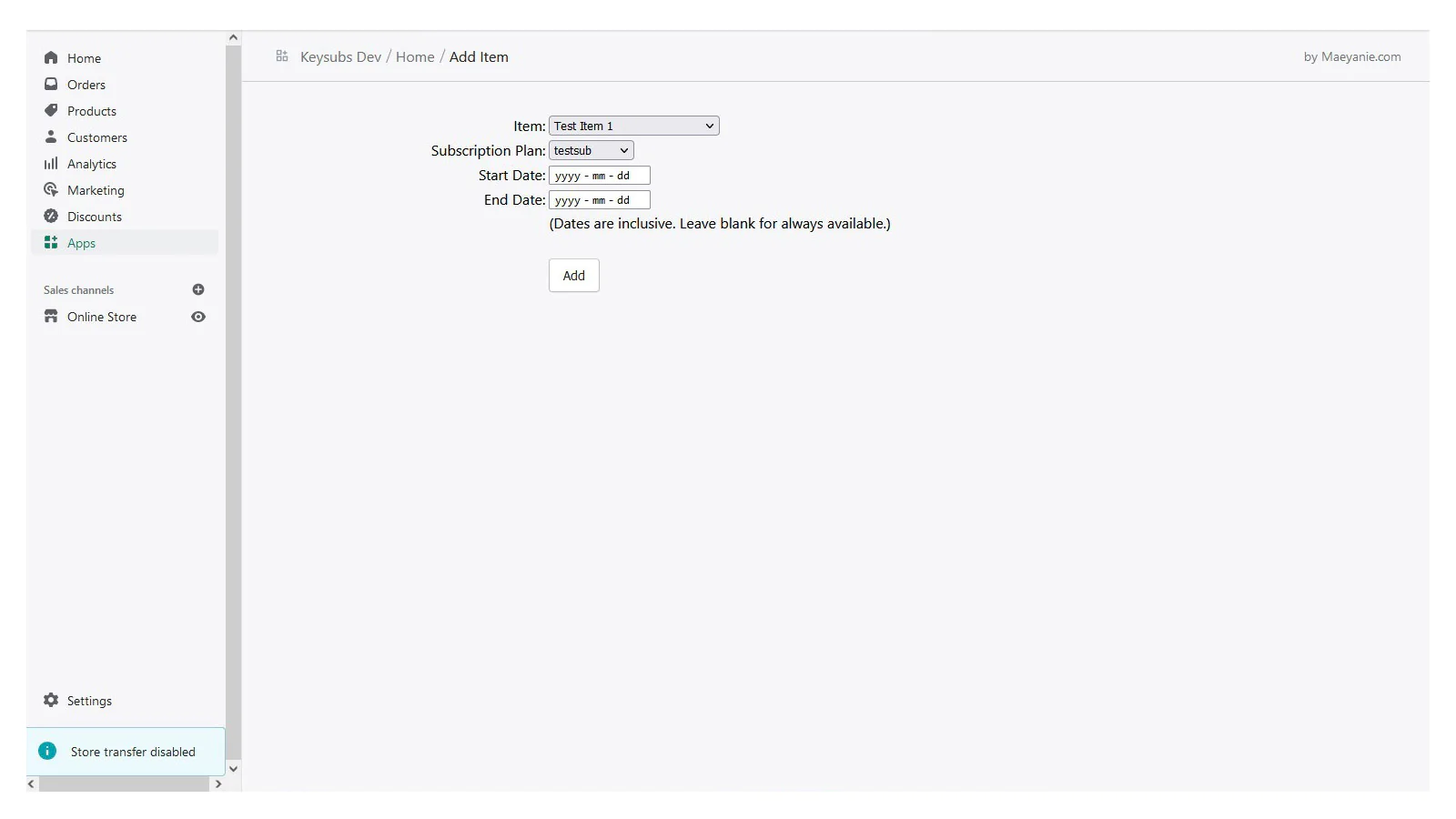The height and width of the screenshot is (819, 1456).
Task: Click the sidebar horizontal scroll right arrow
Action: click(217, 784)
